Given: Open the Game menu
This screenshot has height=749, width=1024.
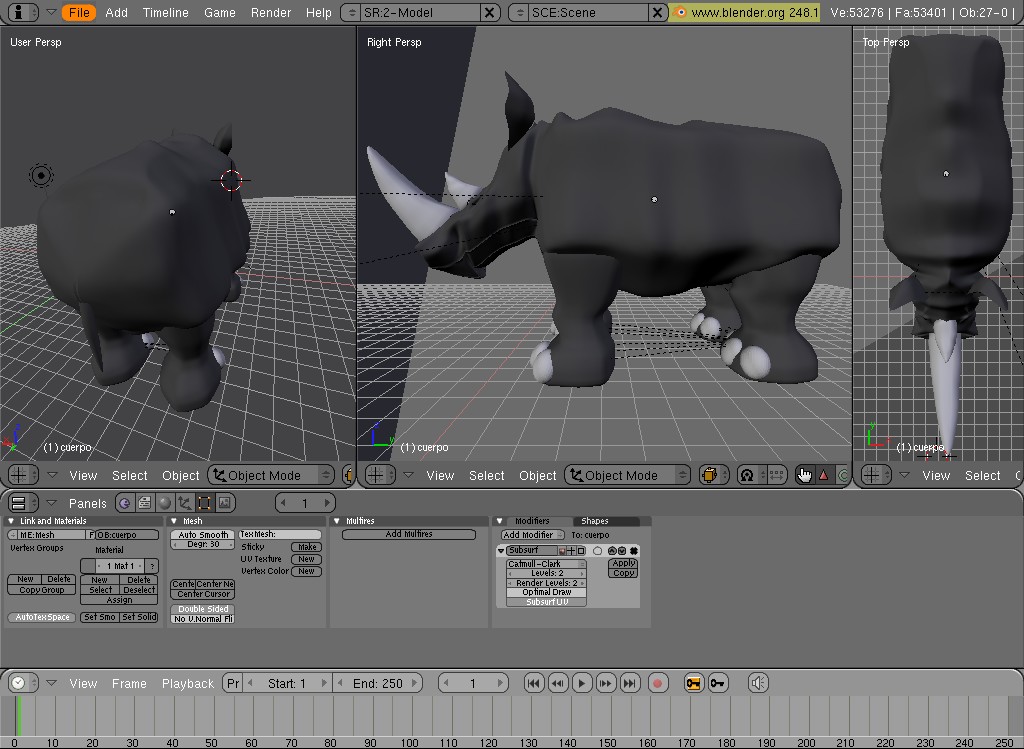Looking at the screenshot, I should click(219, 12).
